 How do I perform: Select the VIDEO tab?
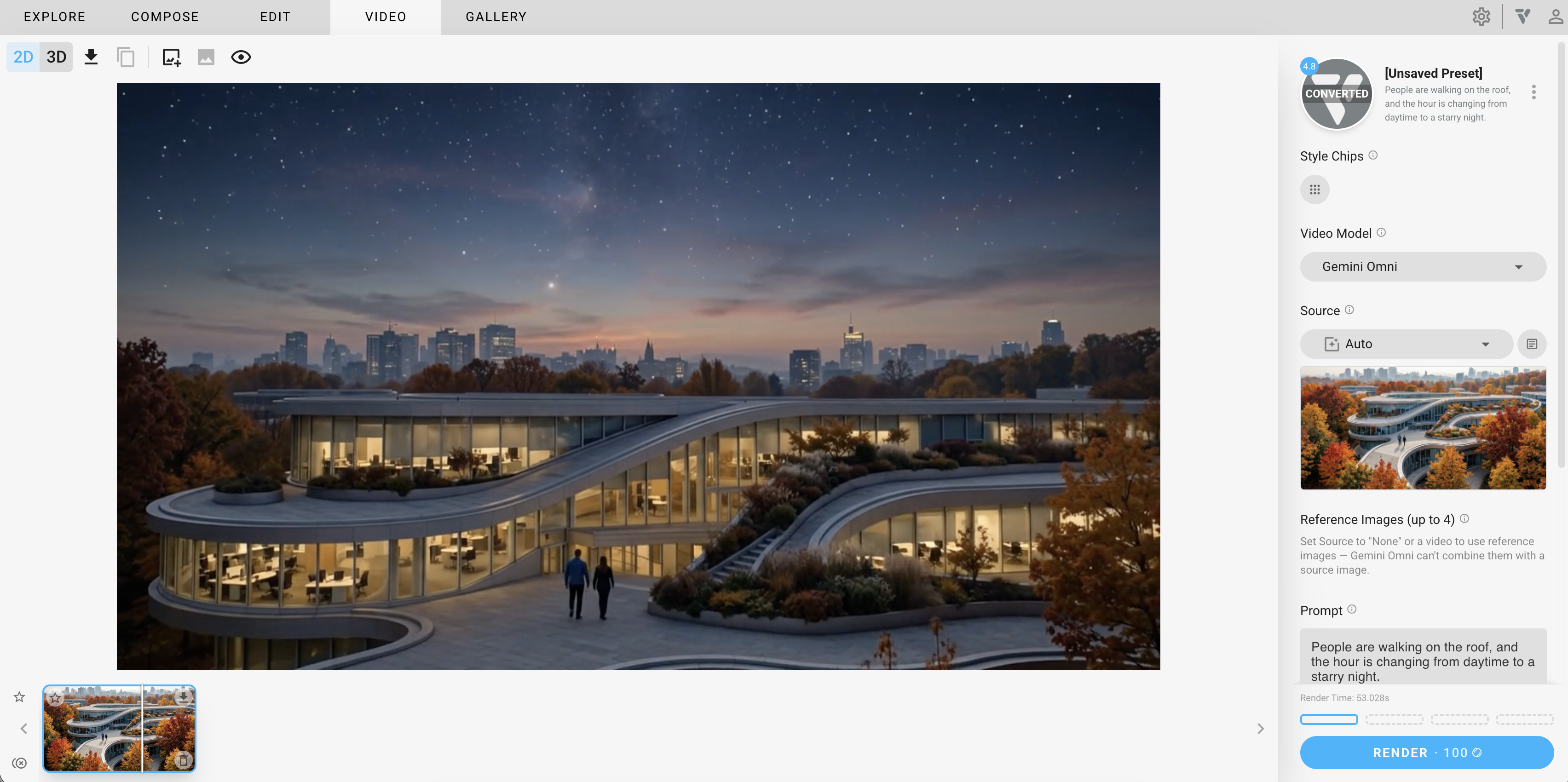(385, 17)
